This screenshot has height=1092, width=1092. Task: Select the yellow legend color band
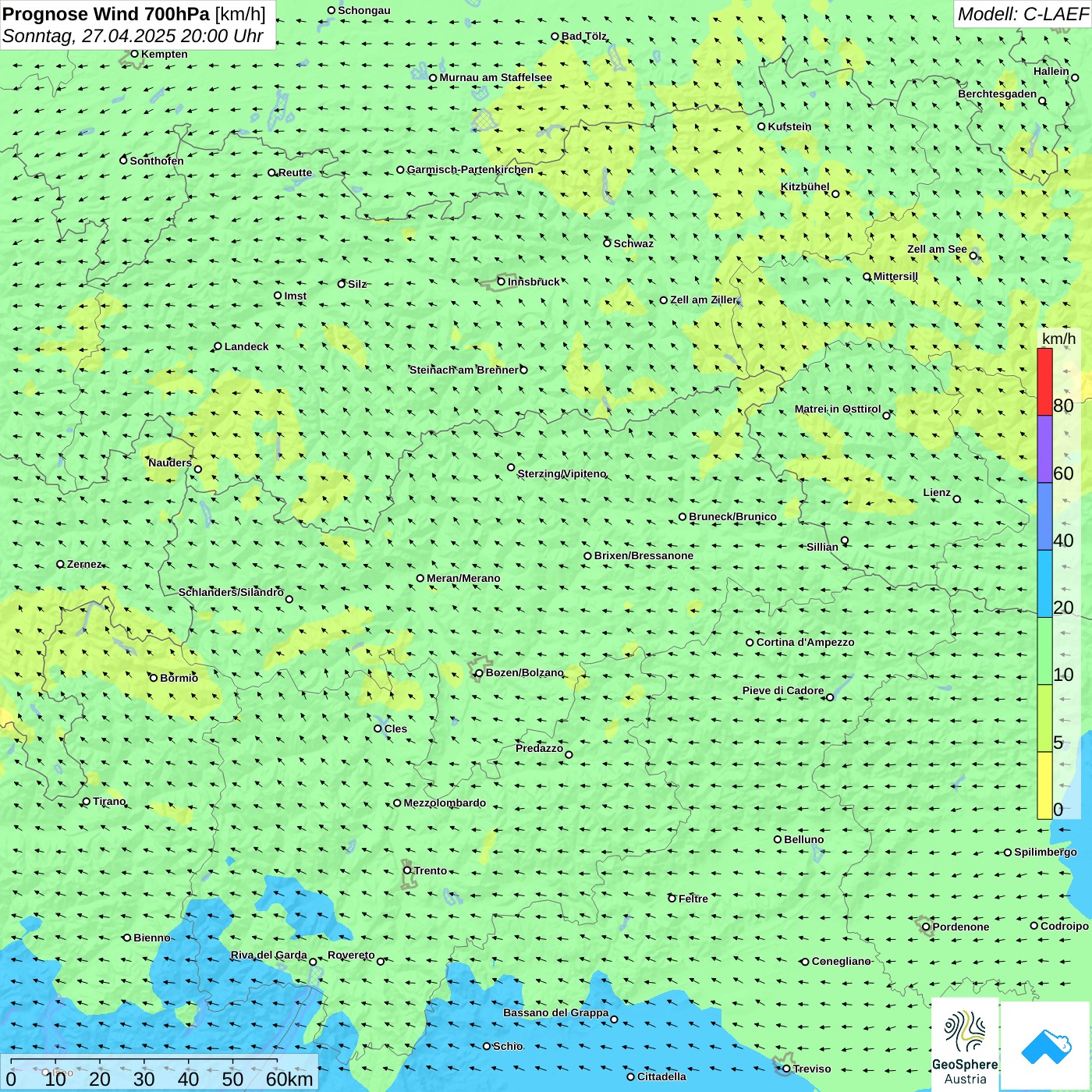[1044, 785]
